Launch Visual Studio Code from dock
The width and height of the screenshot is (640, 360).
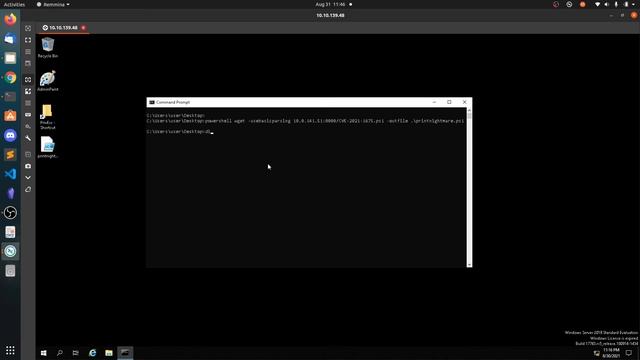coord(10,174)
